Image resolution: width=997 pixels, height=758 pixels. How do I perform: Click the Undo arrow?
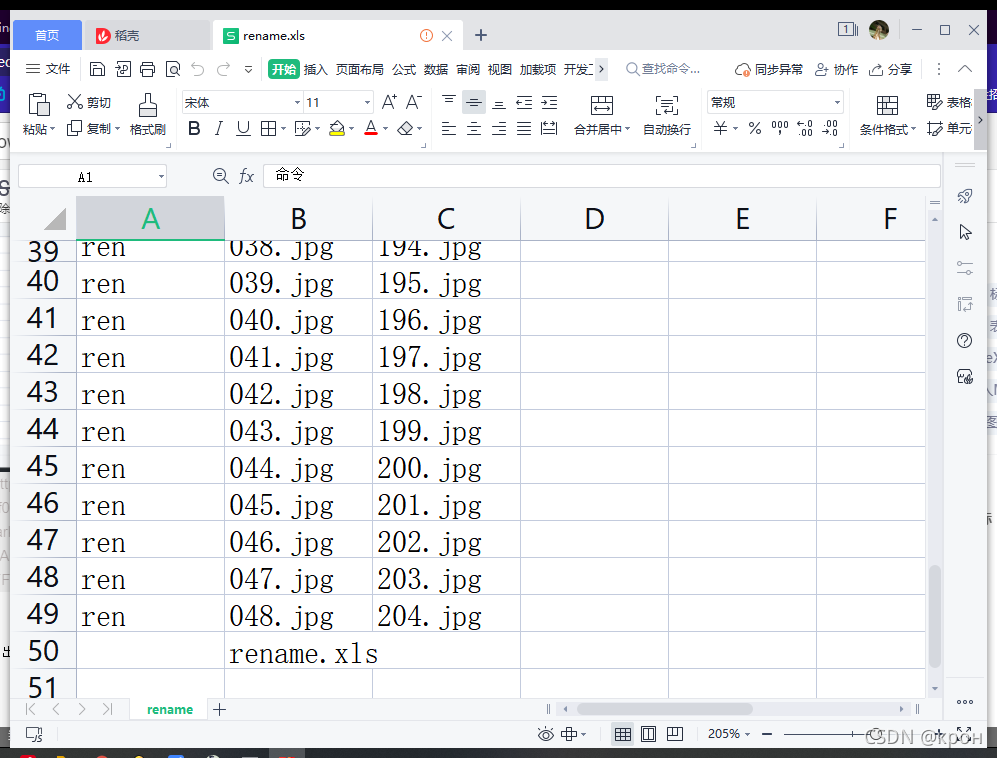pyautogui.click(x=198, y=69)
